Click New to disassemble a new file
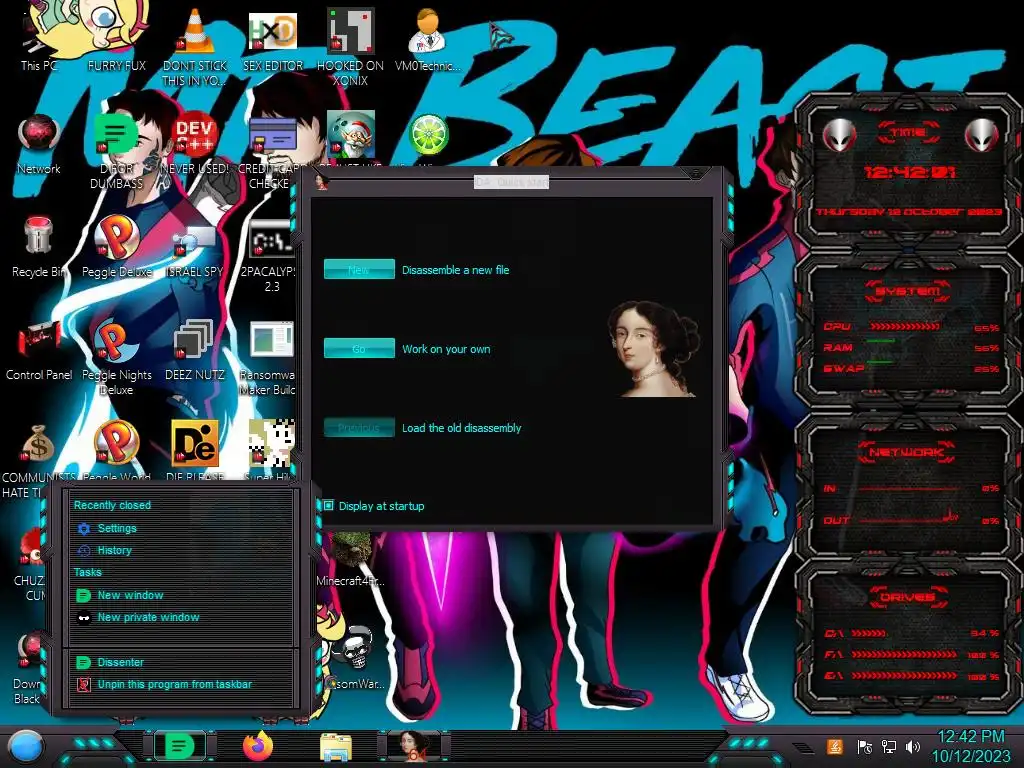 tap(359, 270)
